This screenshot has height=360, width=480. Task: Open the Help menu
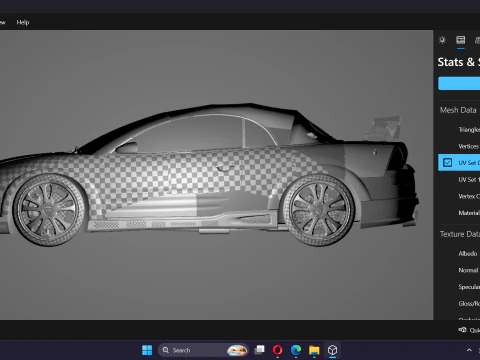click(x=23, y=22)
